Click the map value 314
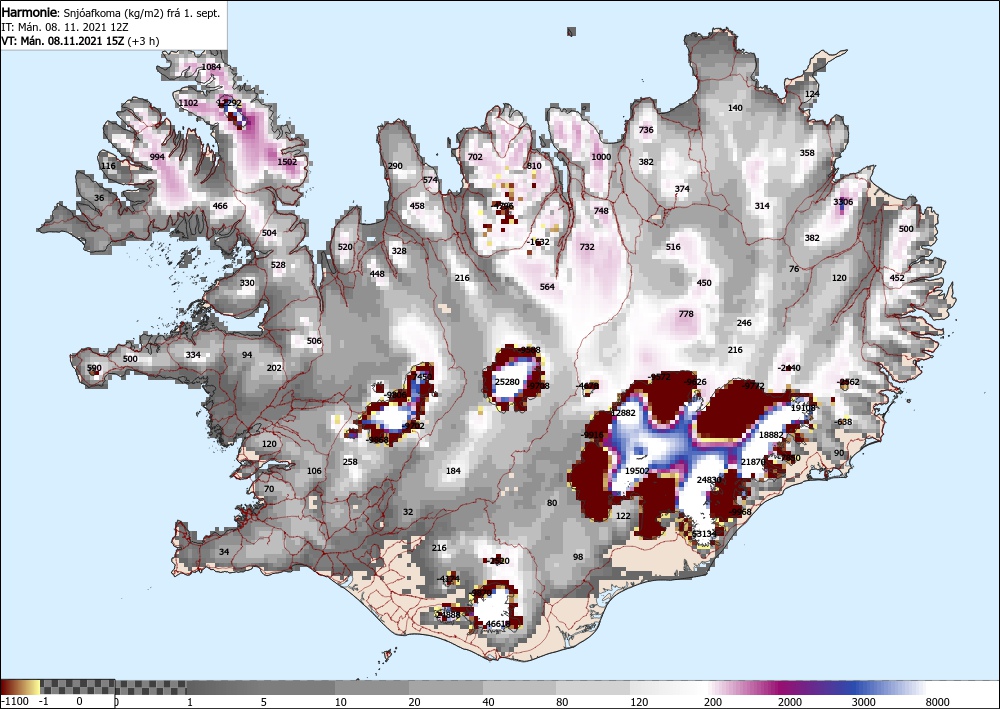This screenshot has width=1000, height=709. [762, 206]
